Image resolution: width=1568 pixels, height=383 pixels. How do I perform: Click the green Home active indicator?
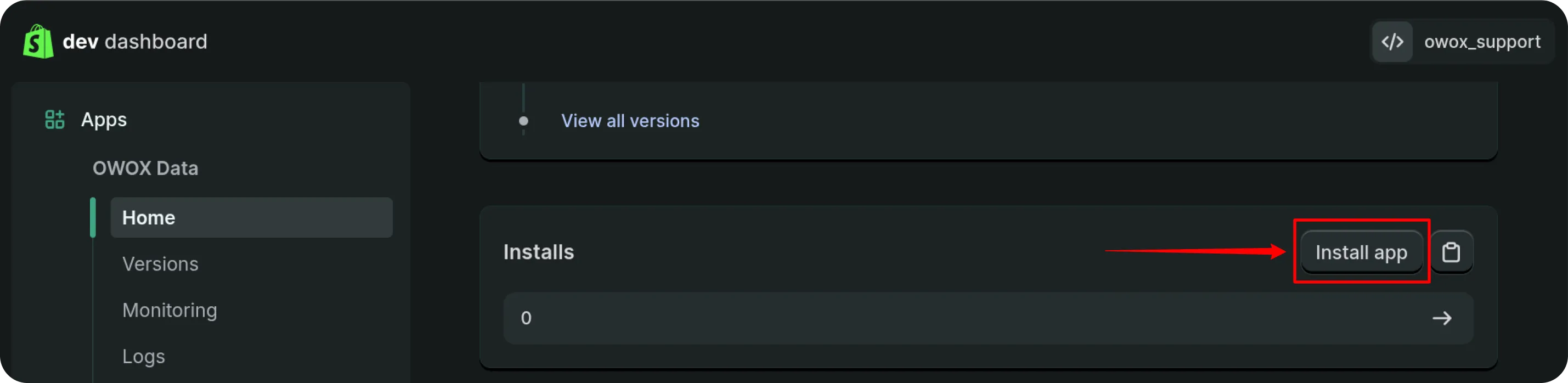click(x=93, y=217)
